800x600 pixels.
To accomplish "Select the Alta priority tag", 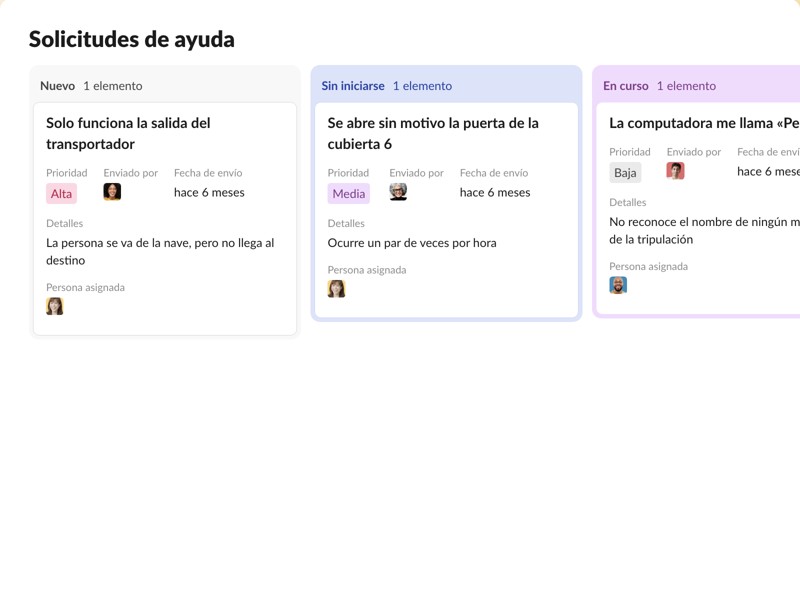I will coord(61,194).
